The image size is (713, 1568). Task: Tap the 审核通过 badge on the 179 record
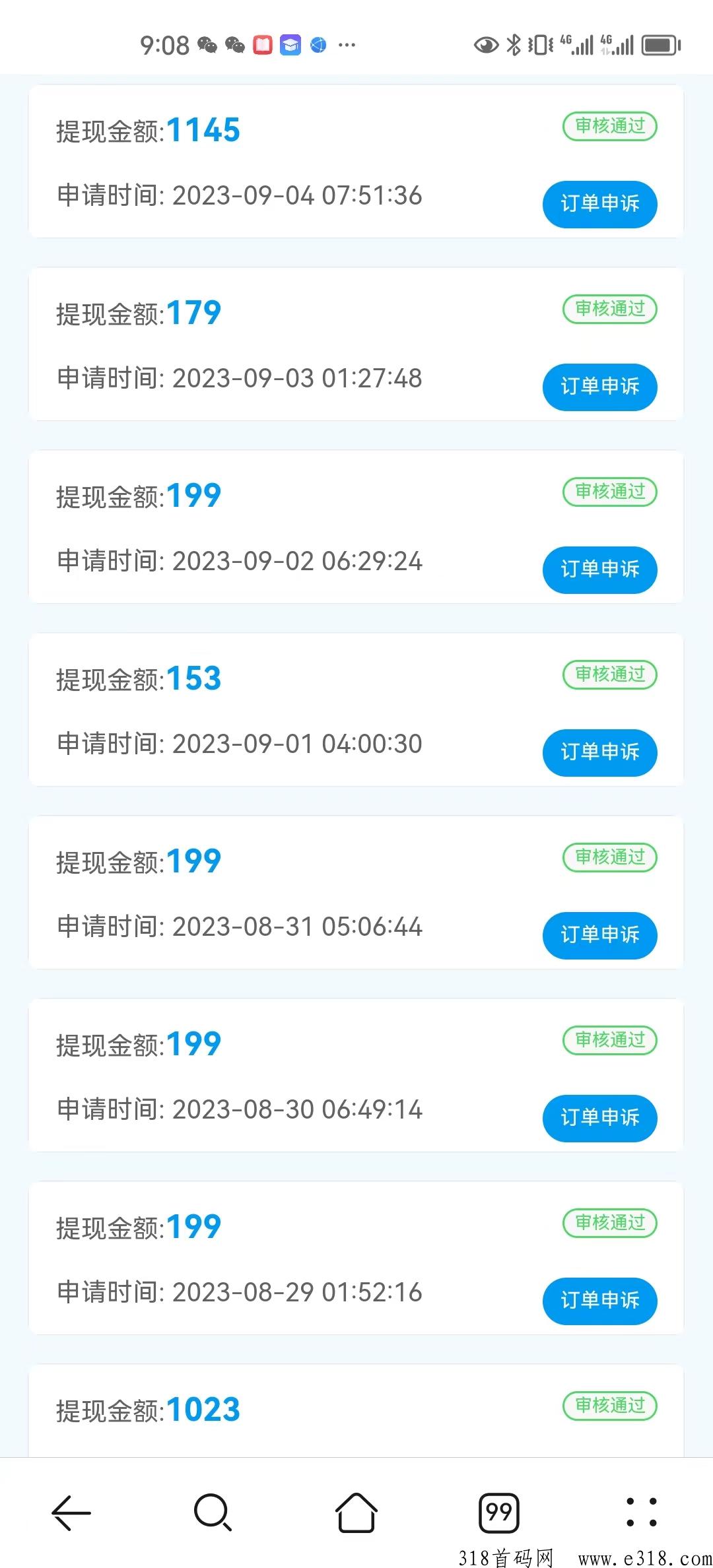(609, 309)
